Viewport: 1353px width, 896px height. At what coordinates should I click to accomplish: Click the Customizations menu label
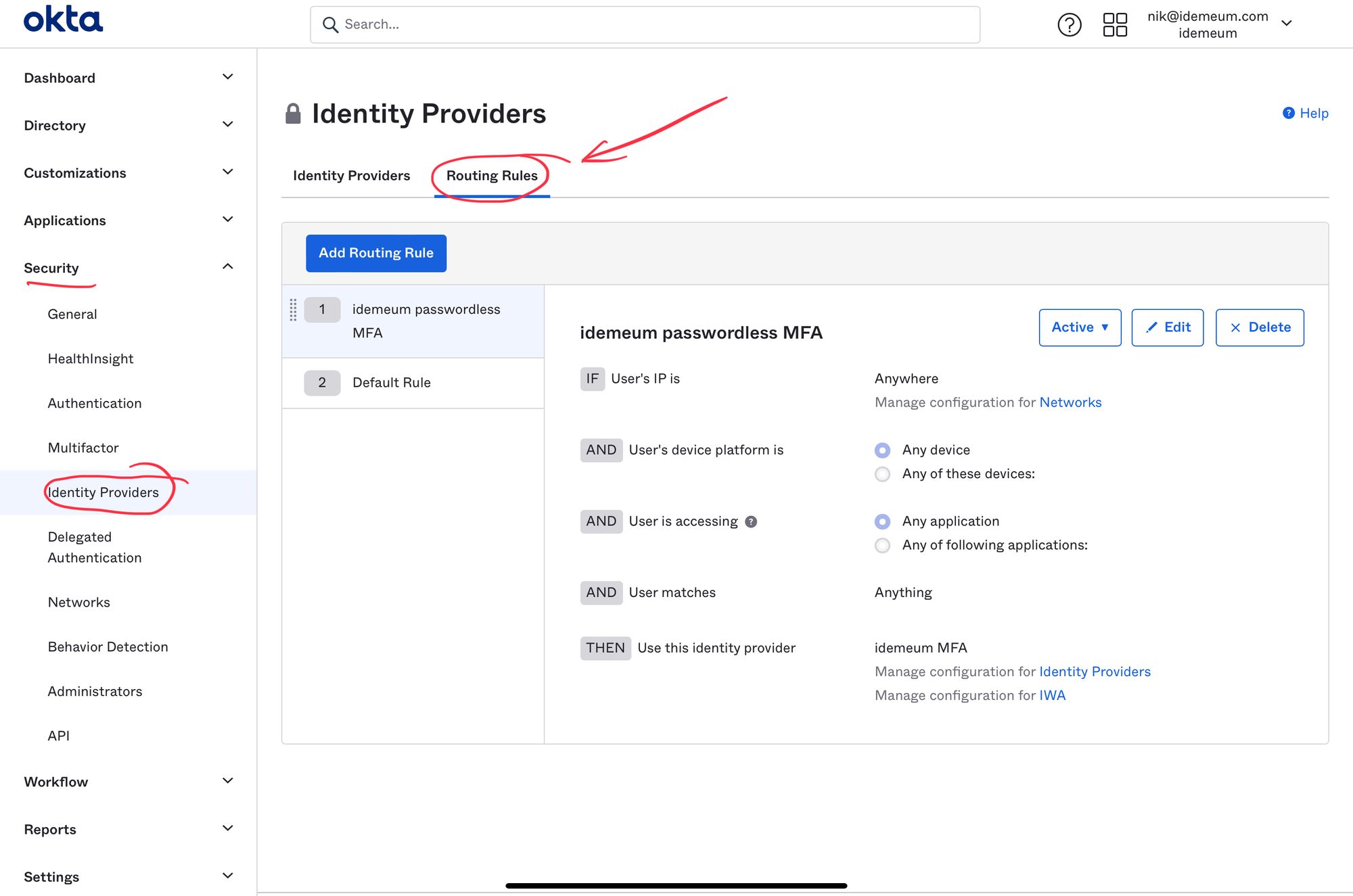click(75, 173)
